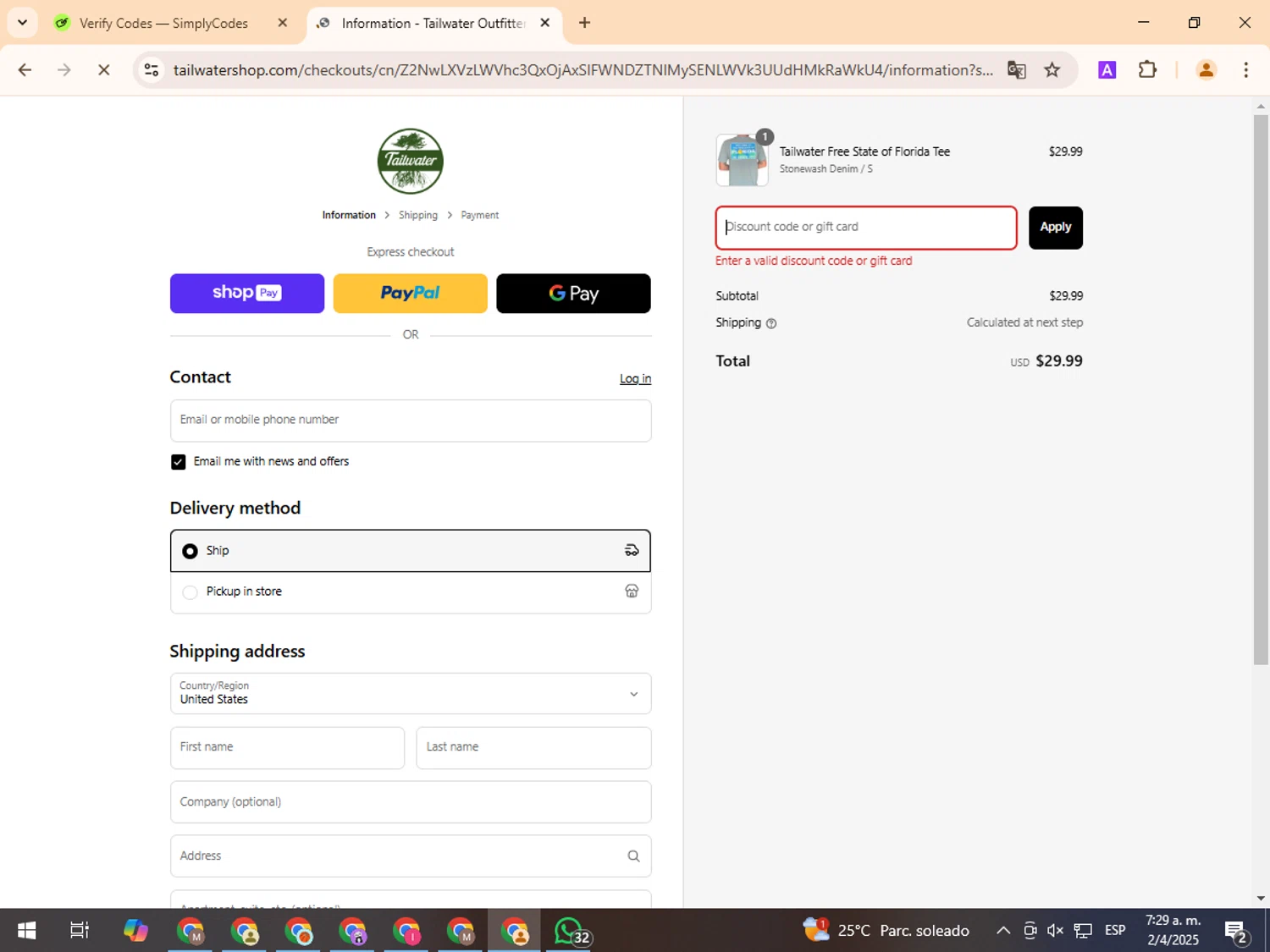Open the Chrome three-dot menu
The height and width of the screenshot is (952, 1270).
[x=1245, y=70]
